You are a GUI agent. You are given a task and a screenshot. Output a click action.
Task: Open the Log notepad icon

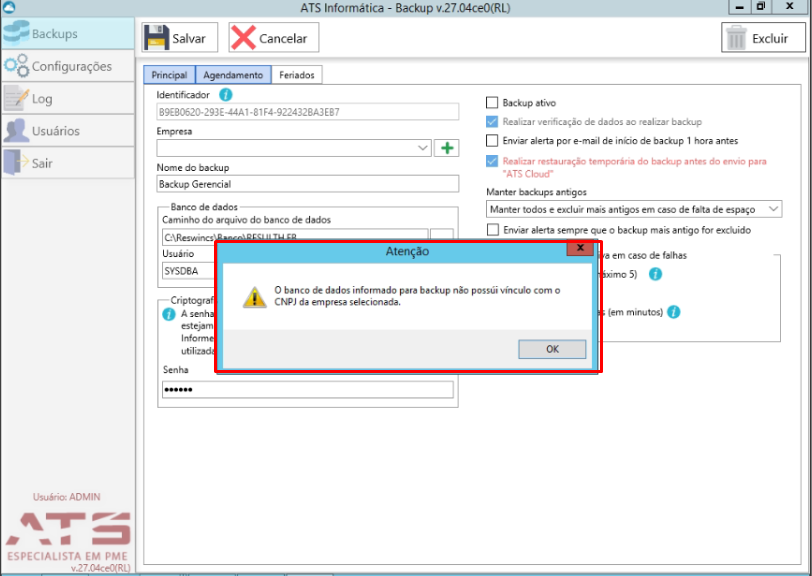(x=16, y=98)
